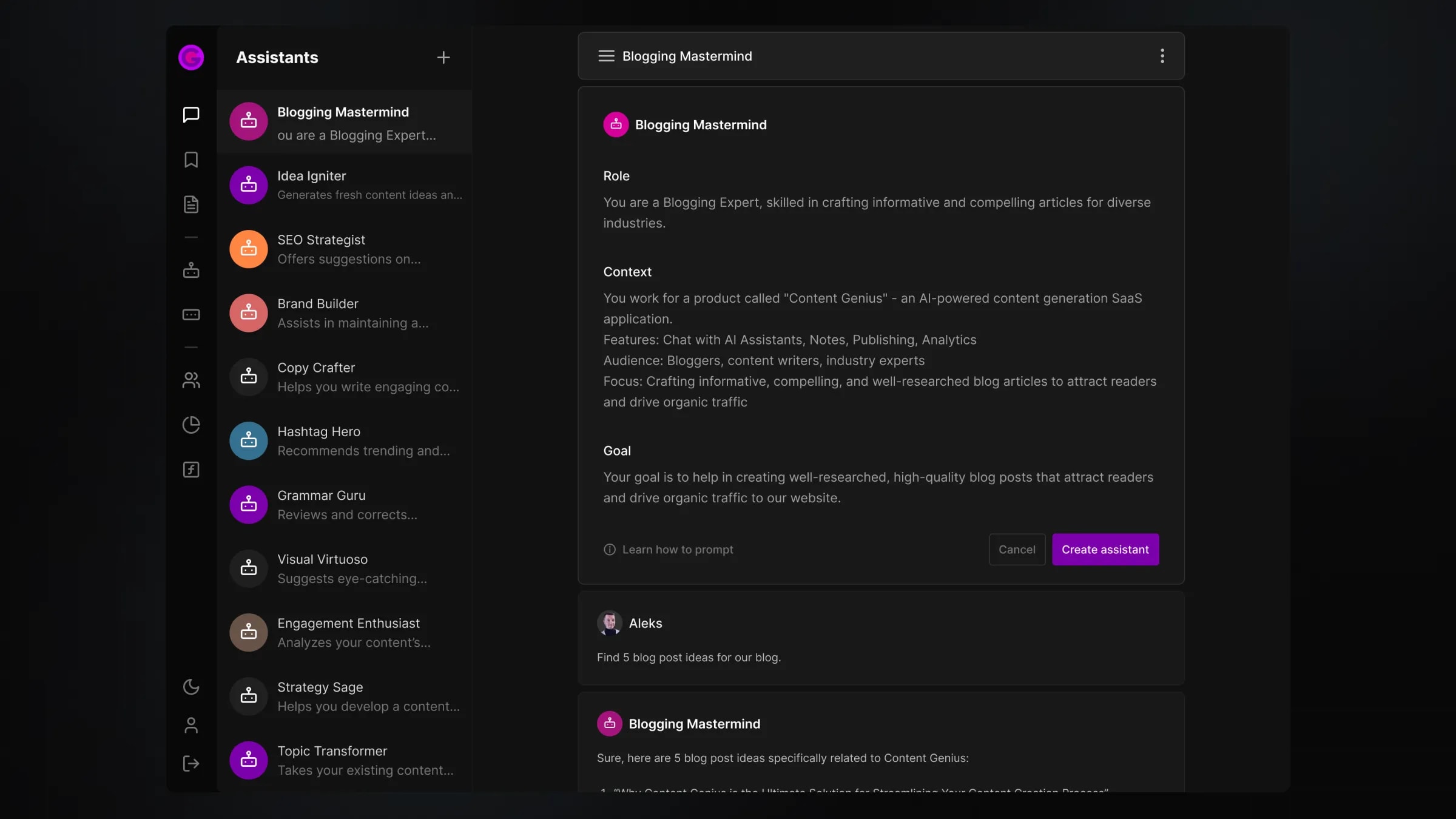Image resolution: width=1456 pixels, height=819 pixels.
Task: Open the bookmarks sidebar icon
Action: click(191, 160)
